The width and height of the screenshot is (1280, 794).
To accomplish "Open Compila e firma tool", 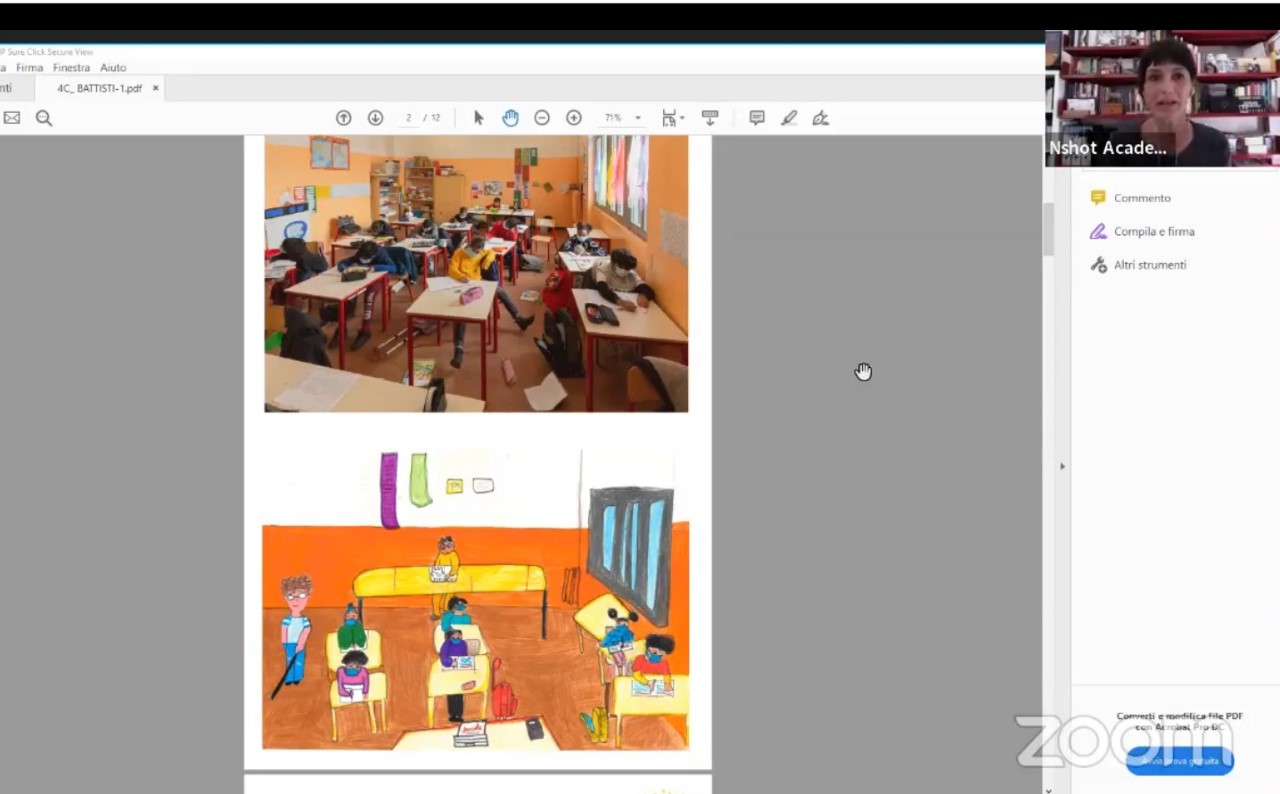I will click(x=1153, y=232).
